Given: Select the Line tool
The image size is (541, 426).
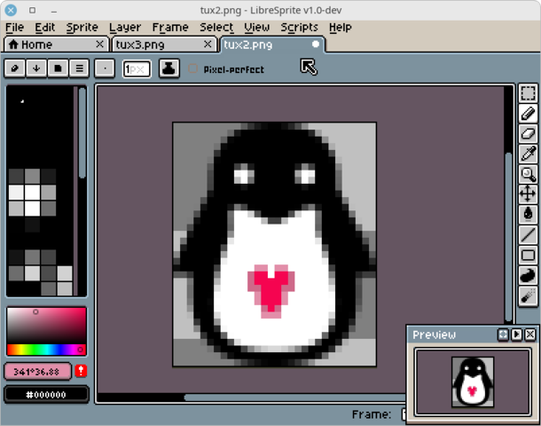Looking at the screenshot, I should 528,235.
